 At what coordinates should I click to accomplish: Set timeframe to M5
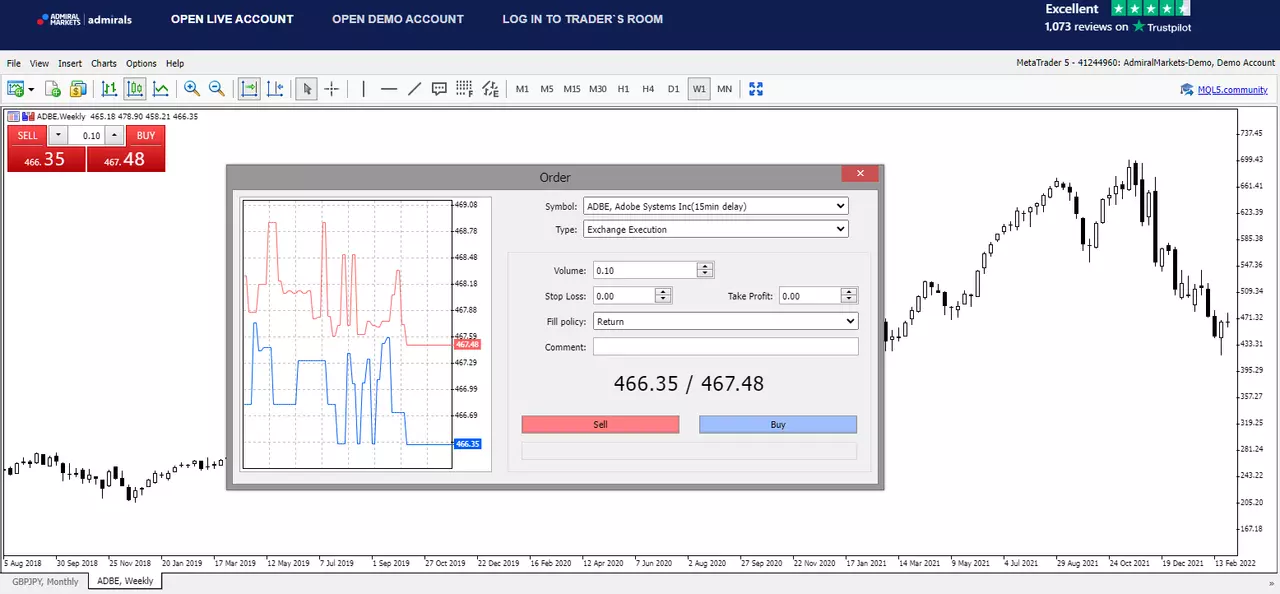(547, 89)
